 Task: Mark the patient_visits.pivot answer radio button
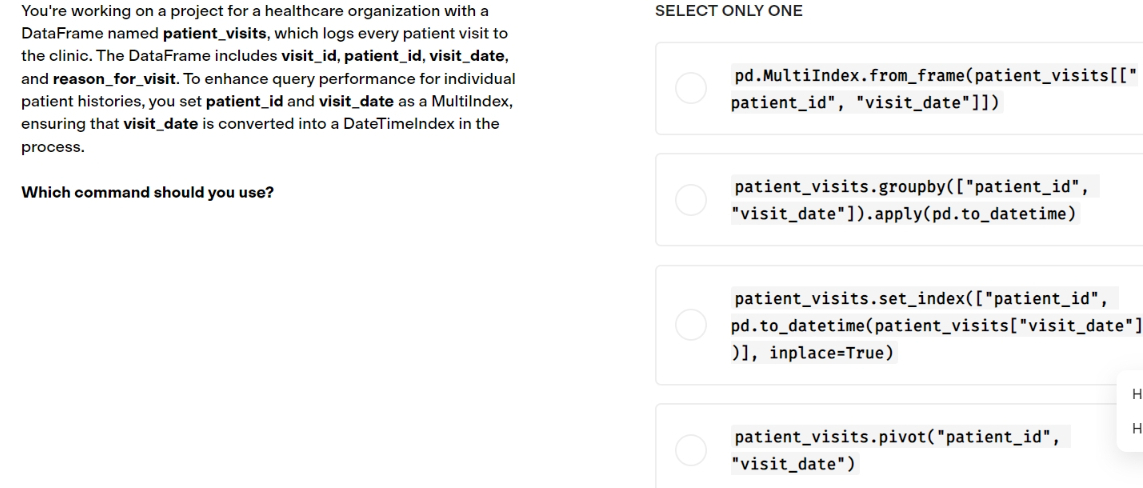click(690, 450)
